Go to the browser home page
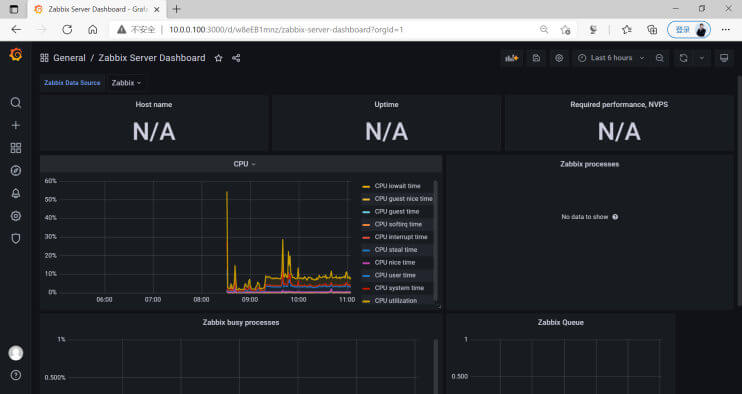742x394 pixels. pyautogui.click(x=93, y=29)
